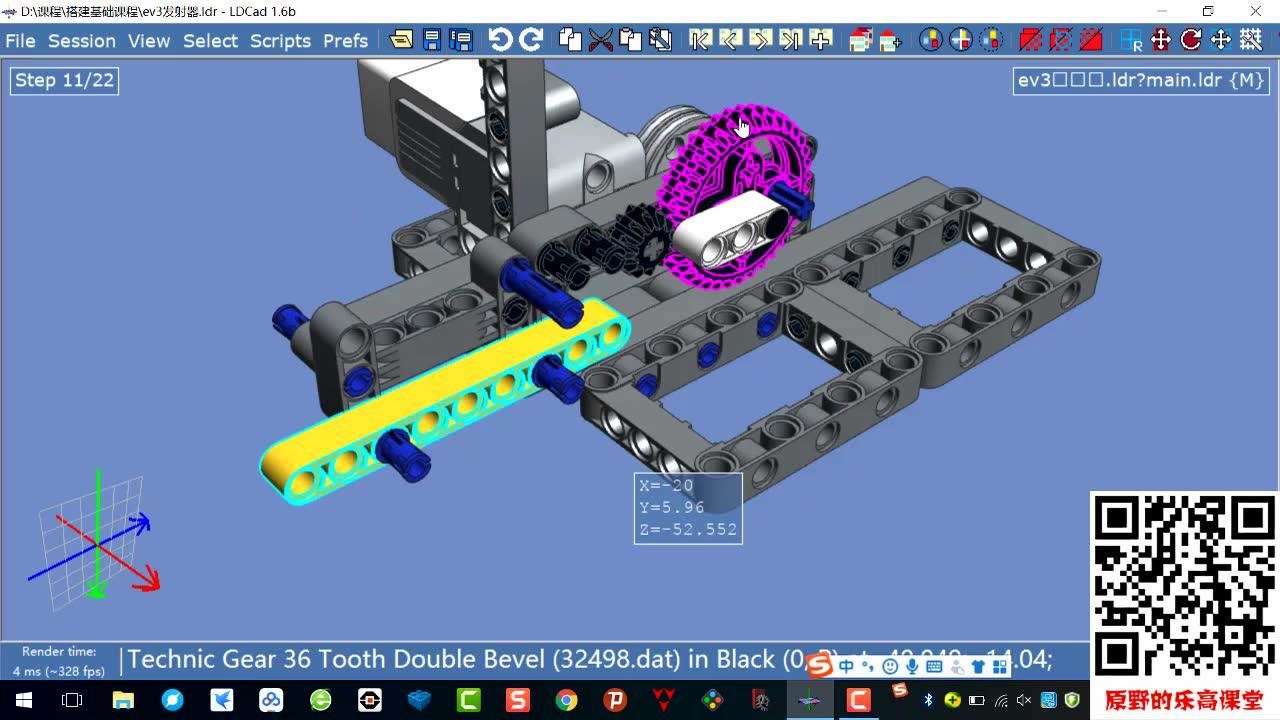This screenshot has height=720, width=1280.
Task: Click the ev3 main.ldr title button
Action: point(1139,80)
